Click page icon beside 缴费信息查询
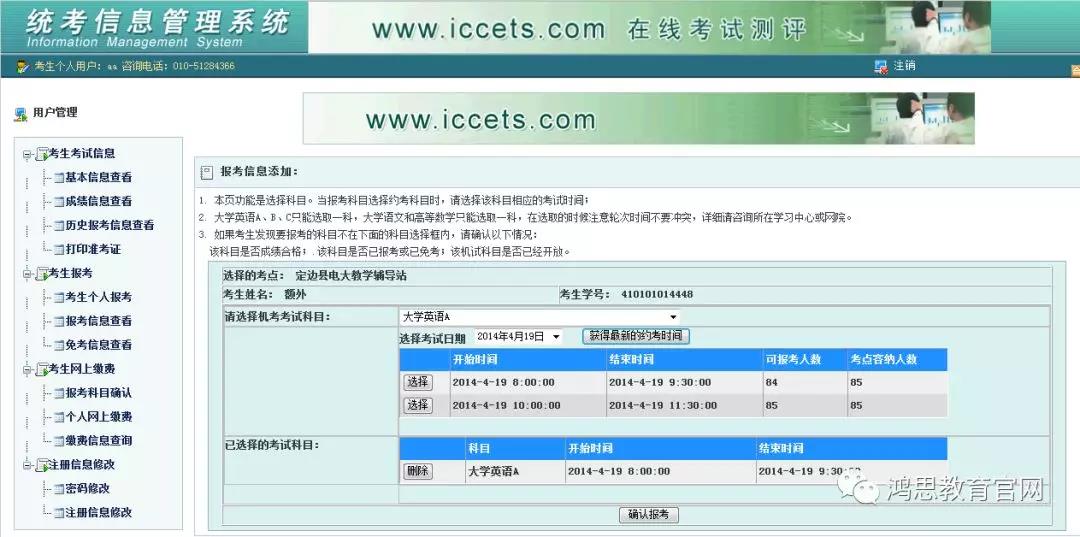The width and height of the screenshot is (1080, 537). pyautogui.click(x=59, y=441)
